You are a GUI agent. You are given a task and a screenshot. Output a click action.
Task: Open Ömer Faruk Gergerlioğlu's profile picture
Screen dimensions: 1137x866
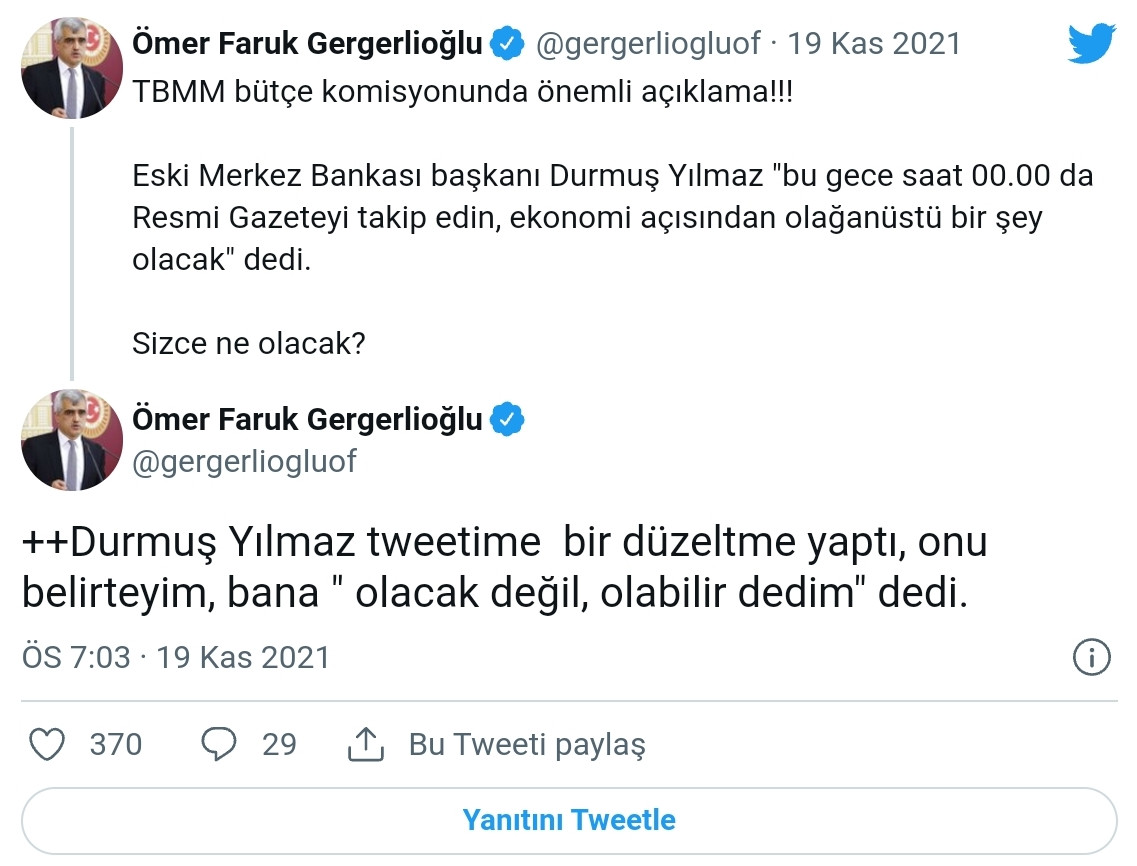click(71, 68)
